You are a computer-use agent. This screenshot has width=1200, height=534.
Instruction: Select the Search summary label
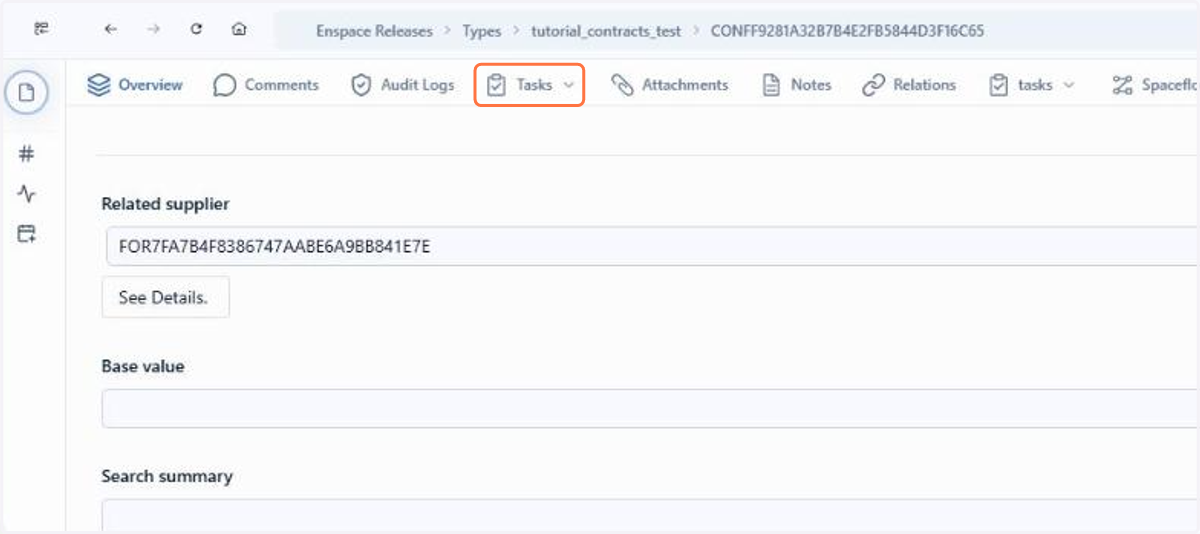[x=167, y=476]
